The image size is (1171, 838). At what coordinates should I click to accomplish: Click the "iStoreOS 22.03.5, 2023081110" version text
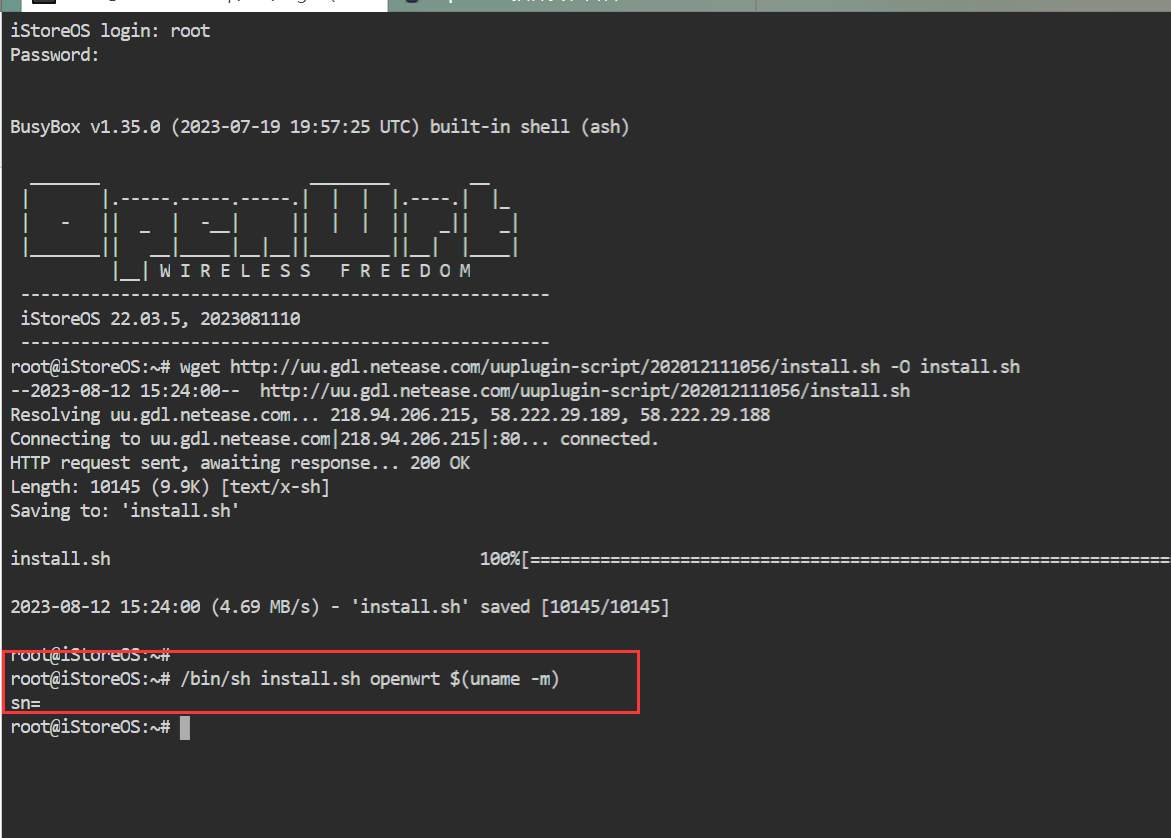click(160, 319)
